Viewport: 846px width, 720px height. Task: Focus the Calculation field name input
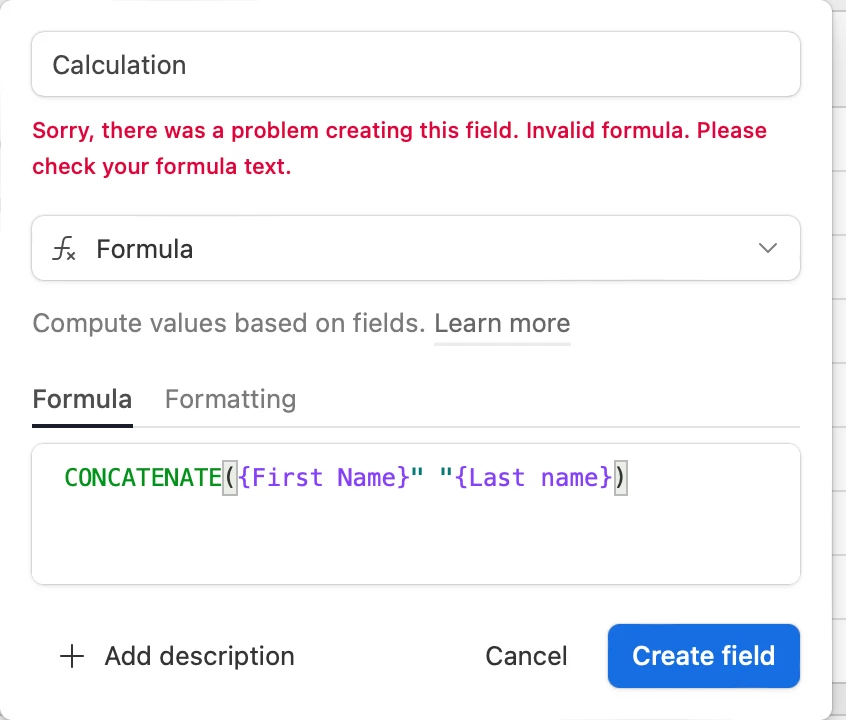[415, 64]
